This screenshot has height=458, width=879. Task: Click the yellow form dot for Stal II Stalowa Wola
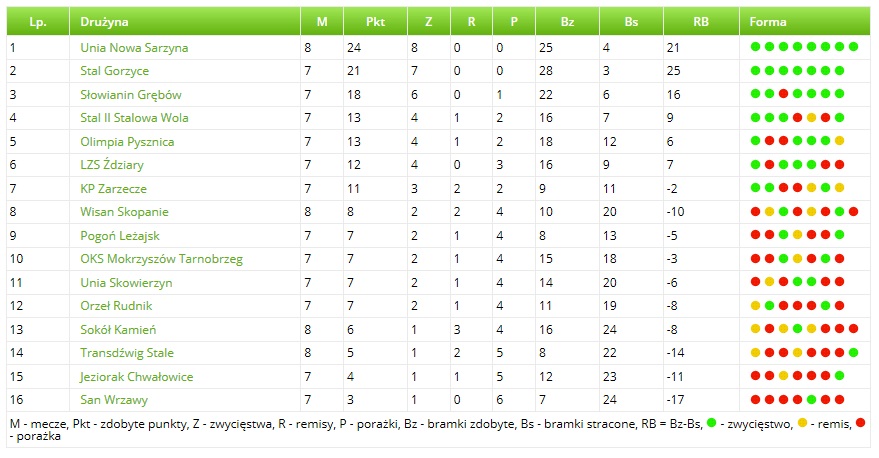click(812, 118)
